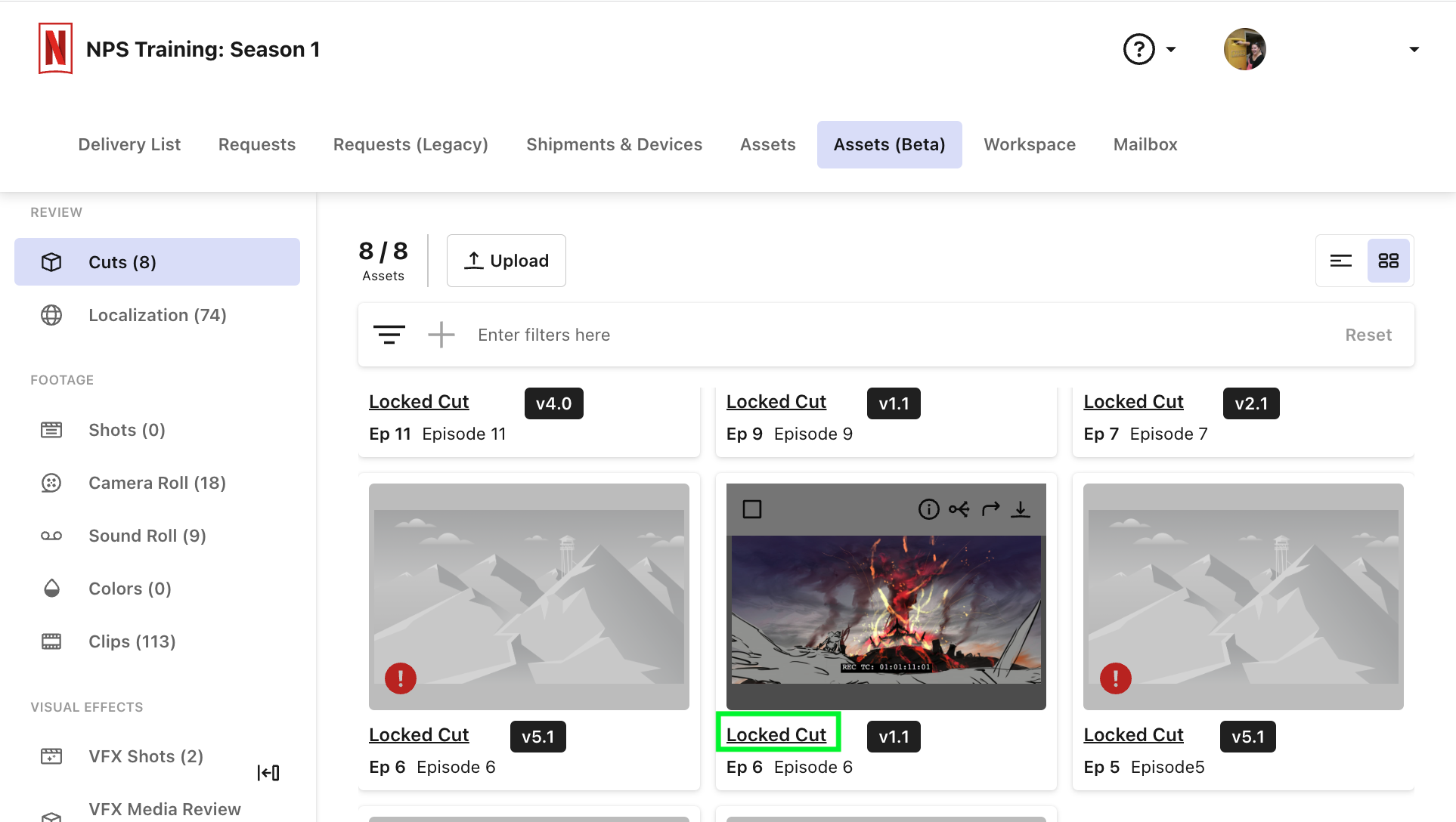Click the user profile avatar

point(1244,49)
